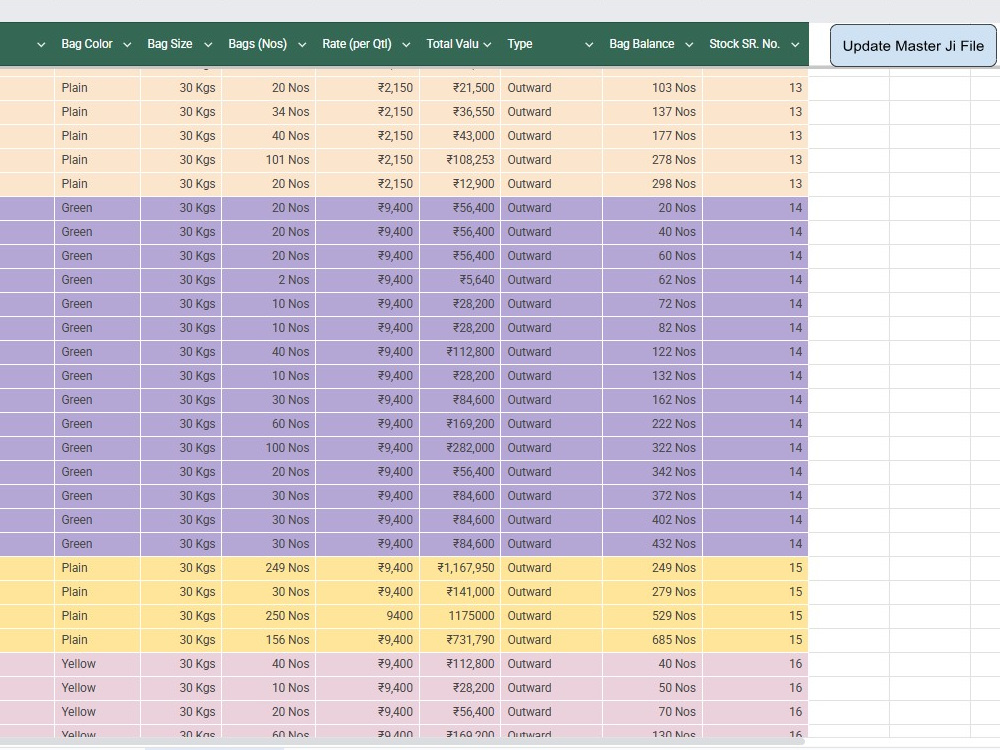This screenshot has height=750, width=1000.
Task: Select the cell showing 62 Nos
Action: (652, 280)
